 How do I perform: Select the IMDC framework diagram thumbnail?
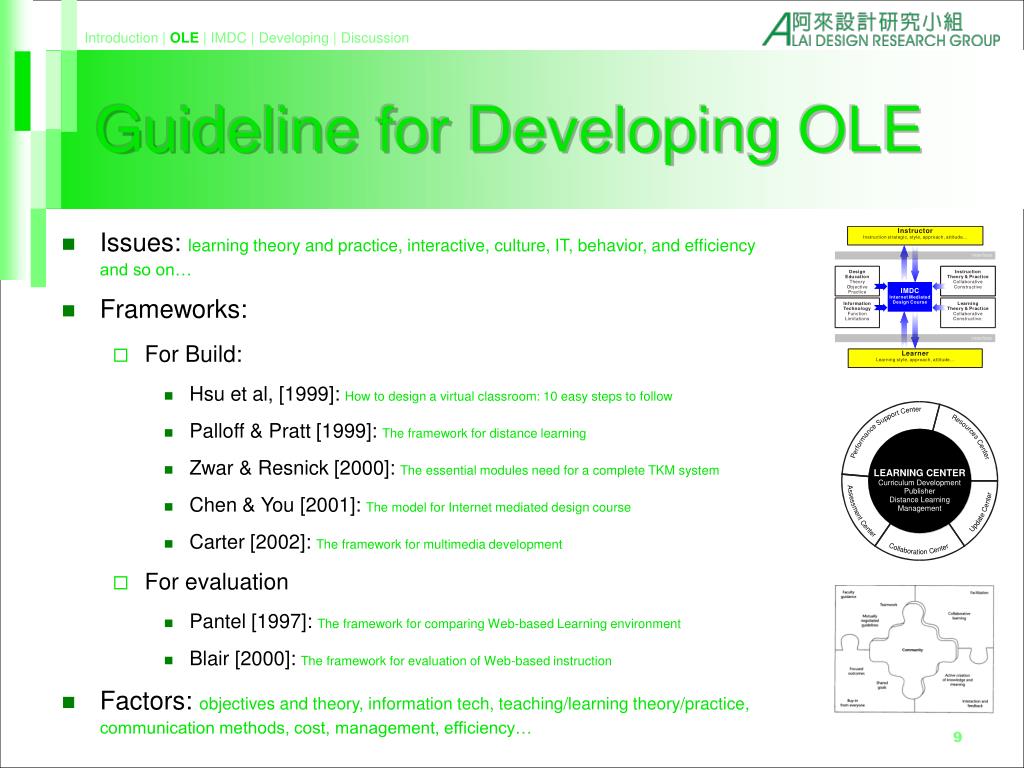[915, 297]
